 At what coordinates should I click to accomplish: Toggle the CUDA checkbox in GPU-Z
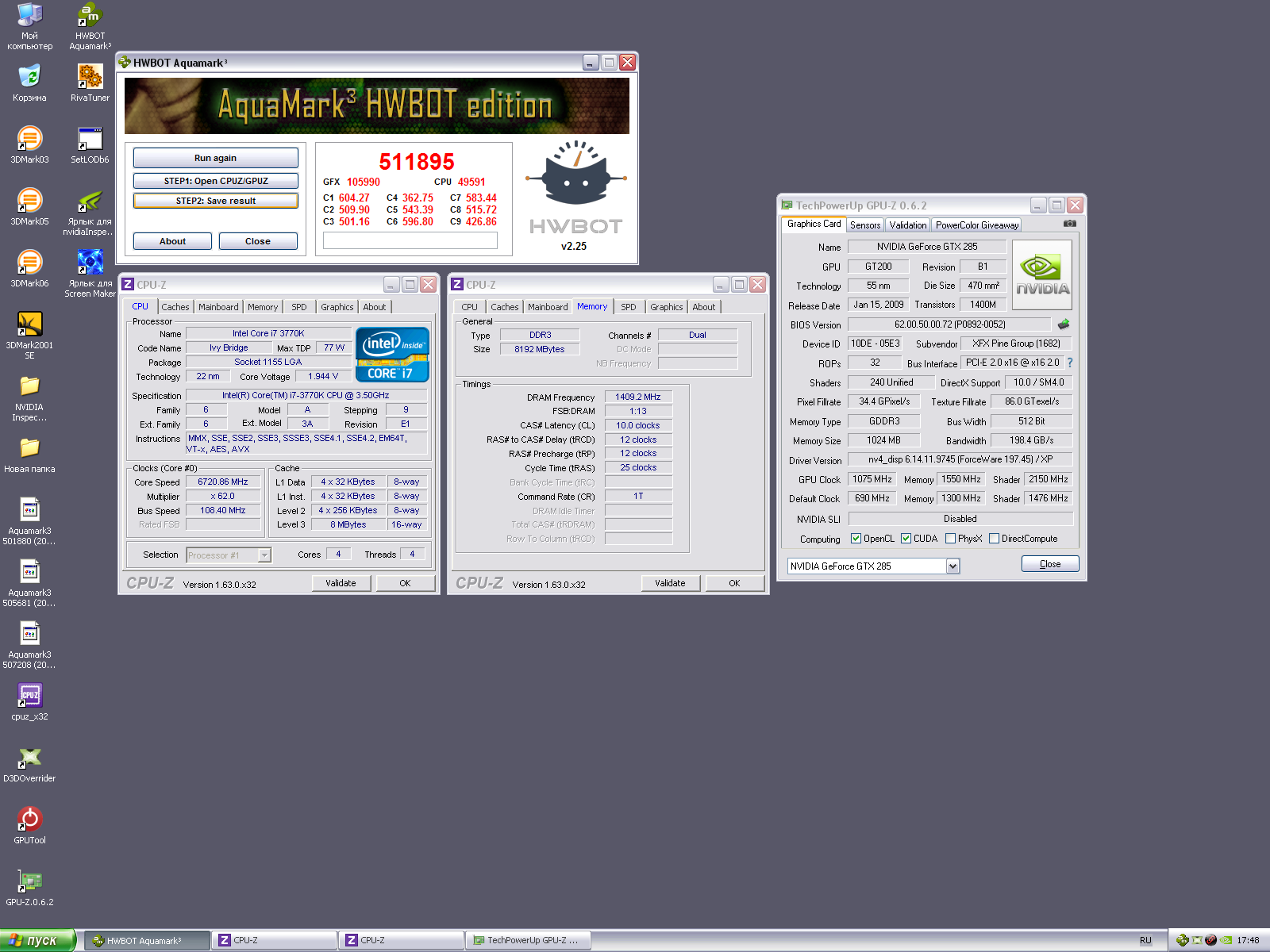point(906,538)
